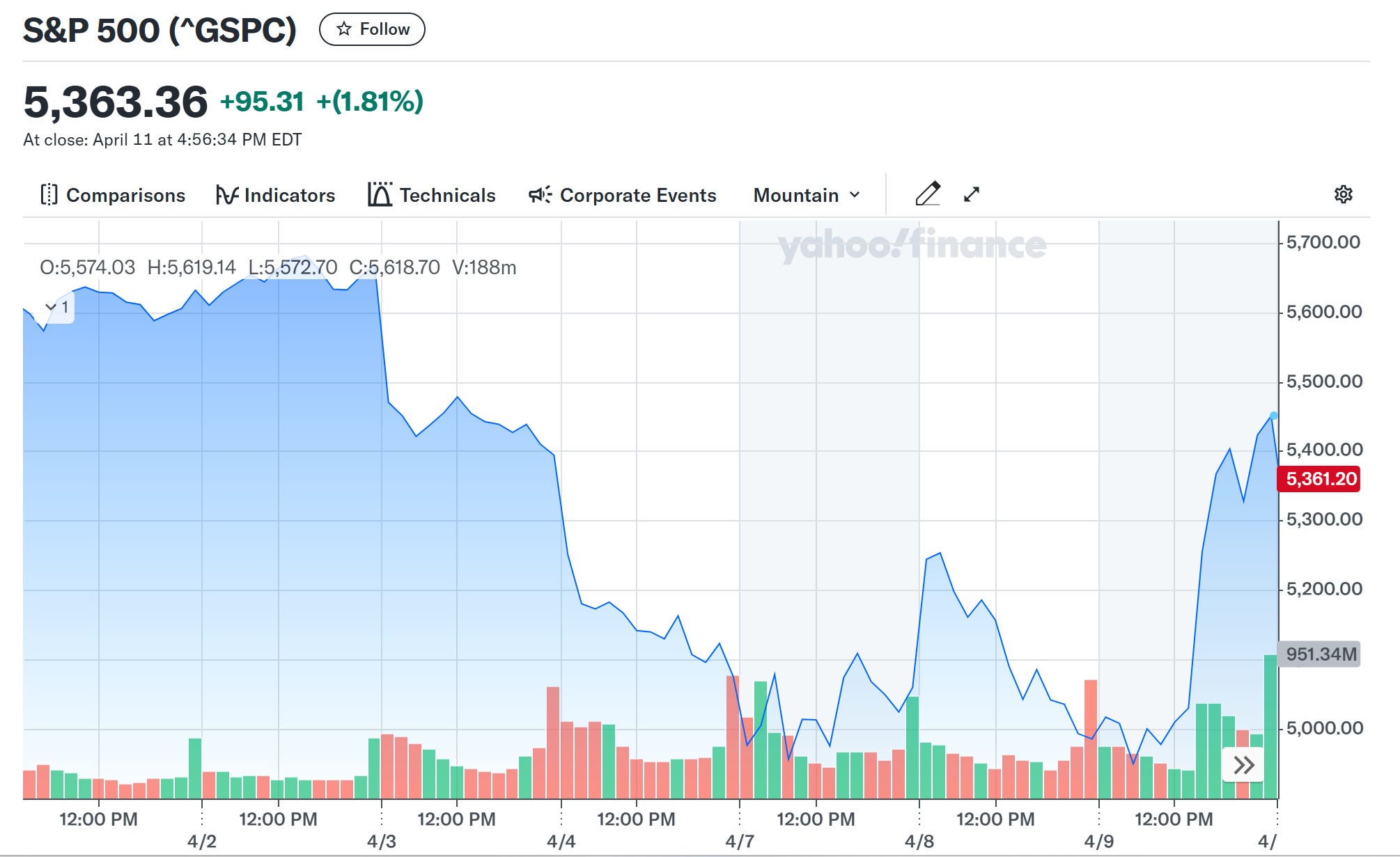Click the Indicators button label

click(x=289, y=195)
